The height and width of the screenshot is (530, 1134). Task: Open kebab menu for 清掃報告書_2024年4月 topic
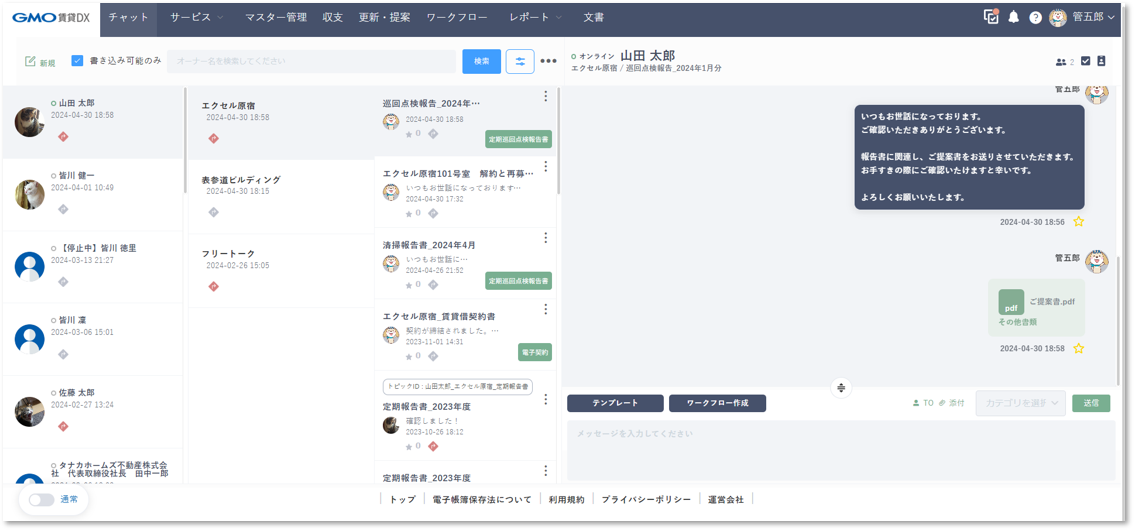point(546,238)
